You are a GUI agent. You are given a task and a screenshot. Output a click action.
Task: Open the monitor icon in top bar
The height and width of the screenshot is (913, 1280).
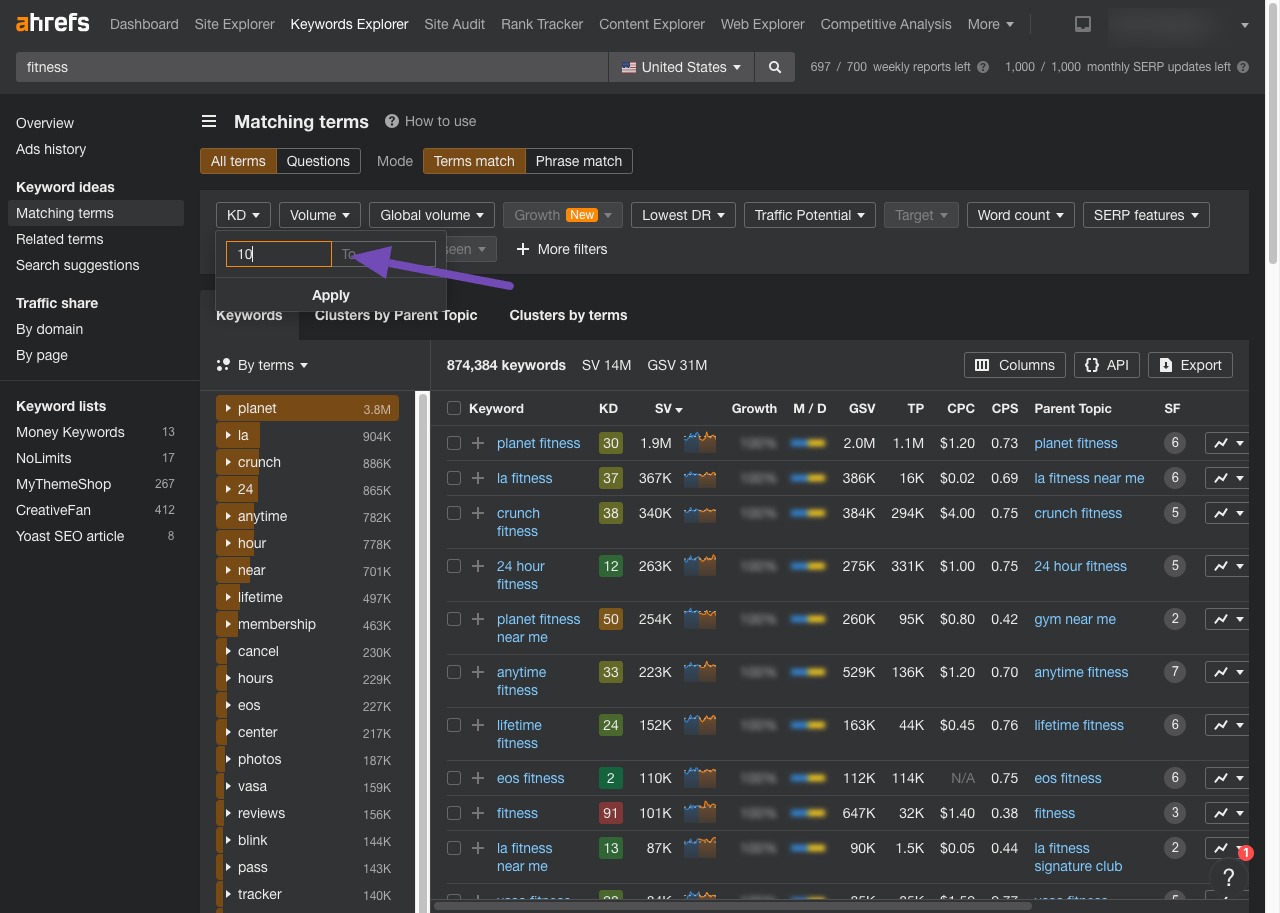click(x=1082, y=24)
